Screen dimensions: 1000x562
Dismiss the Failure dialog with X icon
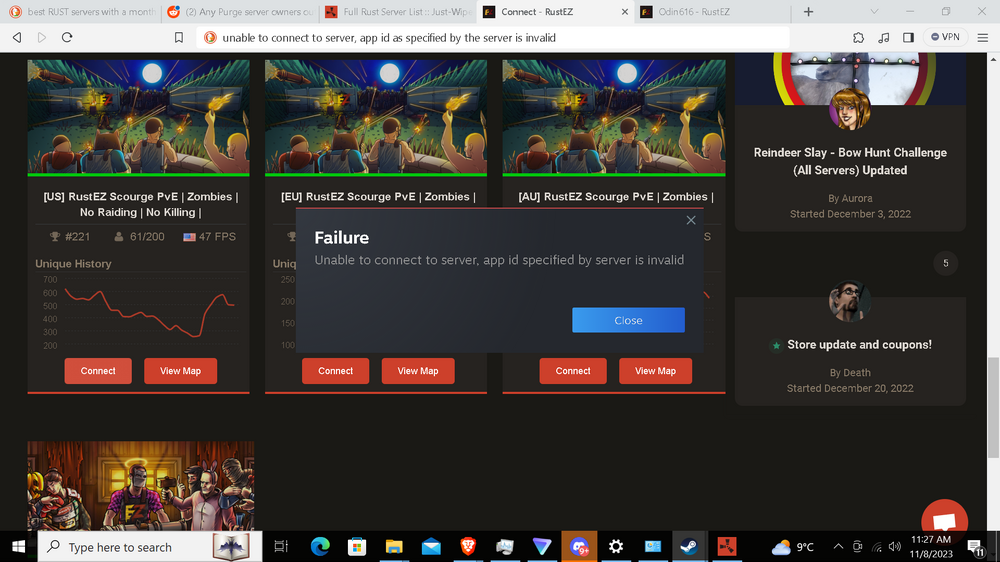coord(691,220)
